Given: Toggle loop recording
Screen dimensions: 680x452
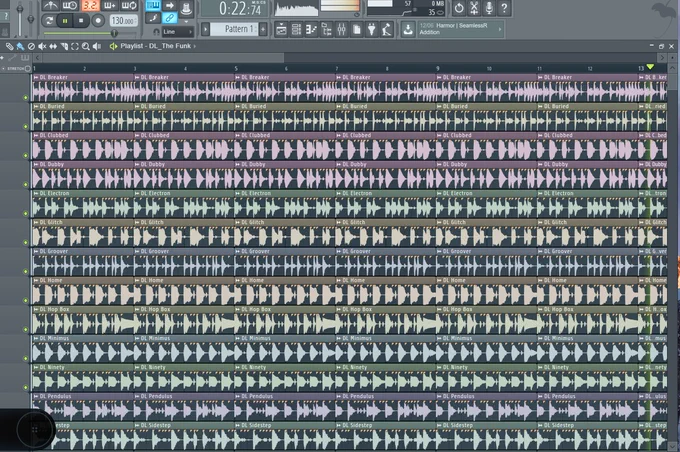Looking at the screenshot, I should click(129, 6).
